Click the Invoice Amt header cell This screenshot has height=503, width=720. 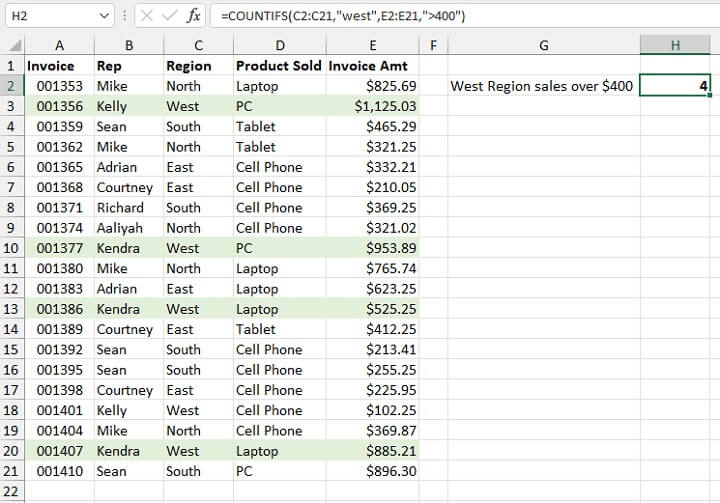(372, 66)
